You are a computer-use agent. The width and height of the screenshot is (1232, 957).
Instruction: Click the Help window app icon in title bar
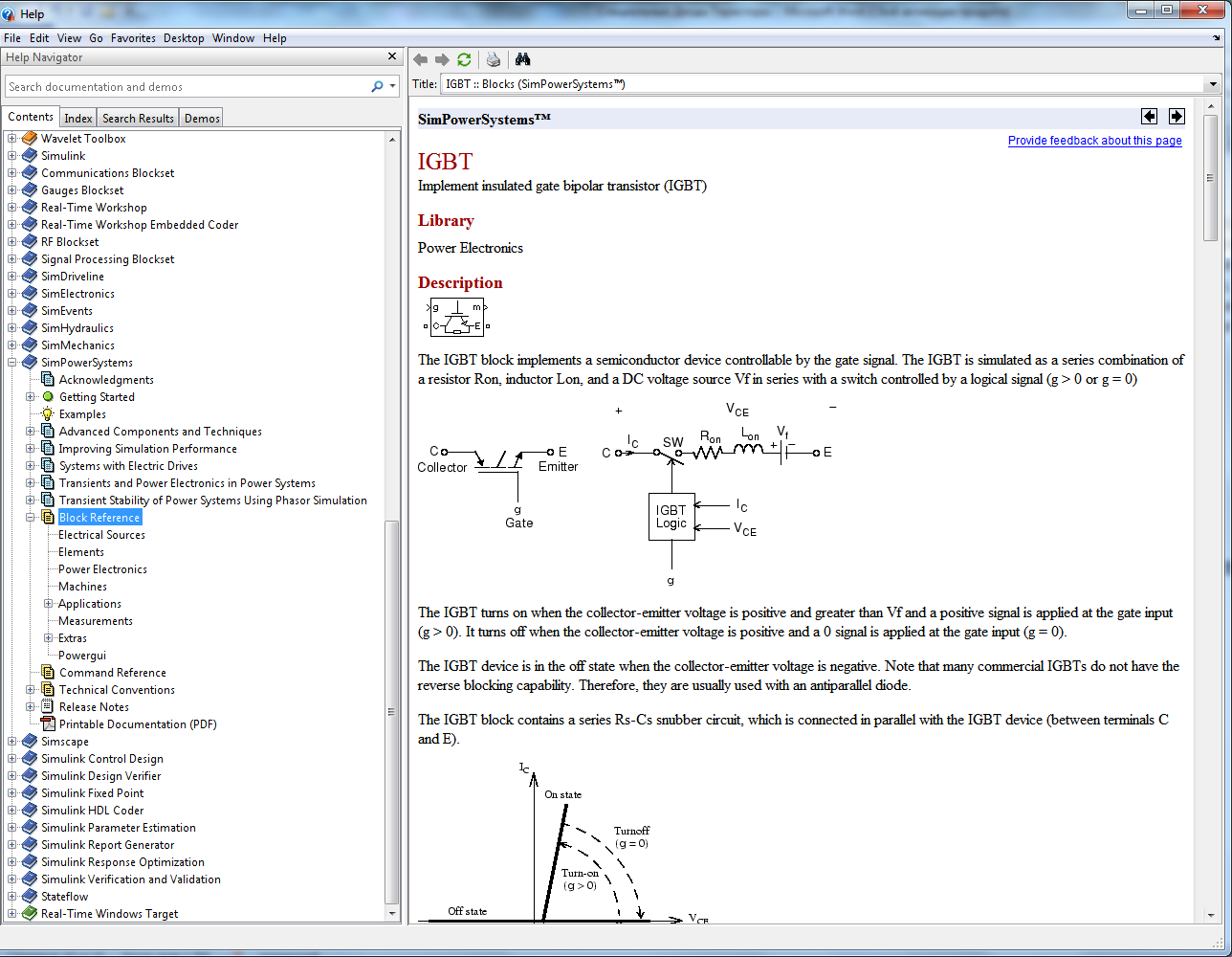click(x=10, y=13)
